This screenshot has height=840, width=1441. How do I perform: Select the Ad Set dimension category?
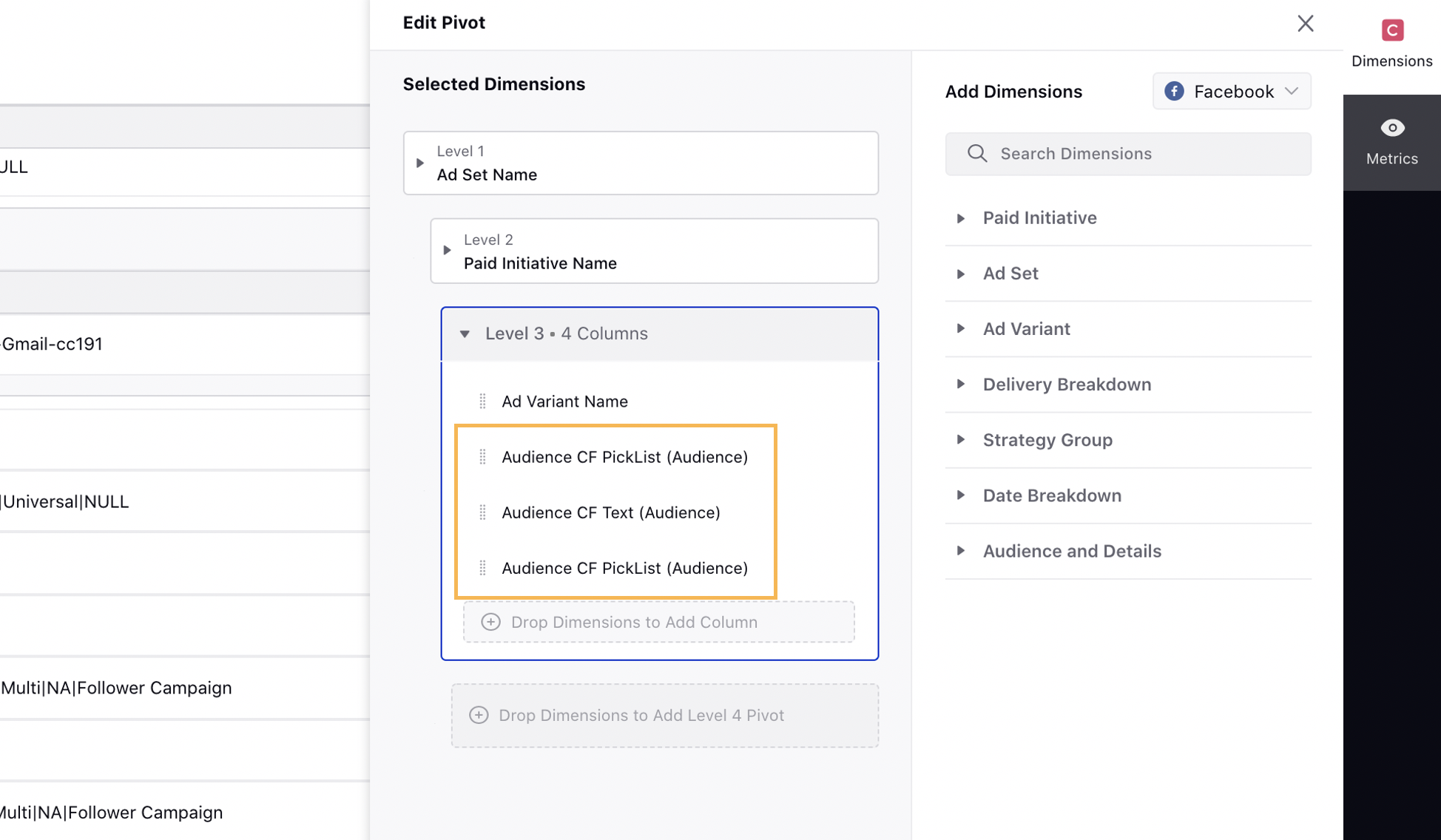click(x=1010, y=272)
